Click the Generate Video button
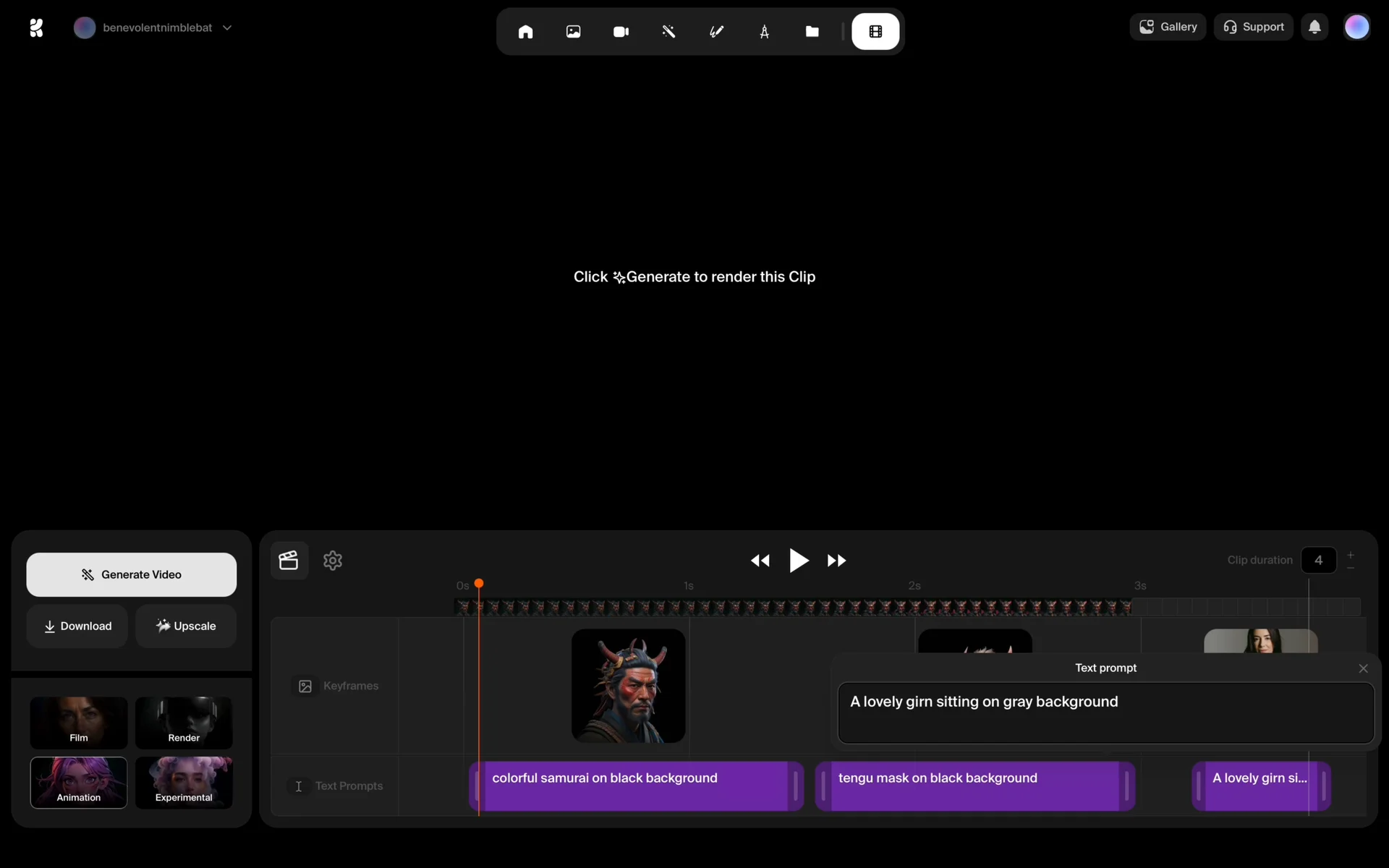 [131, 574]
